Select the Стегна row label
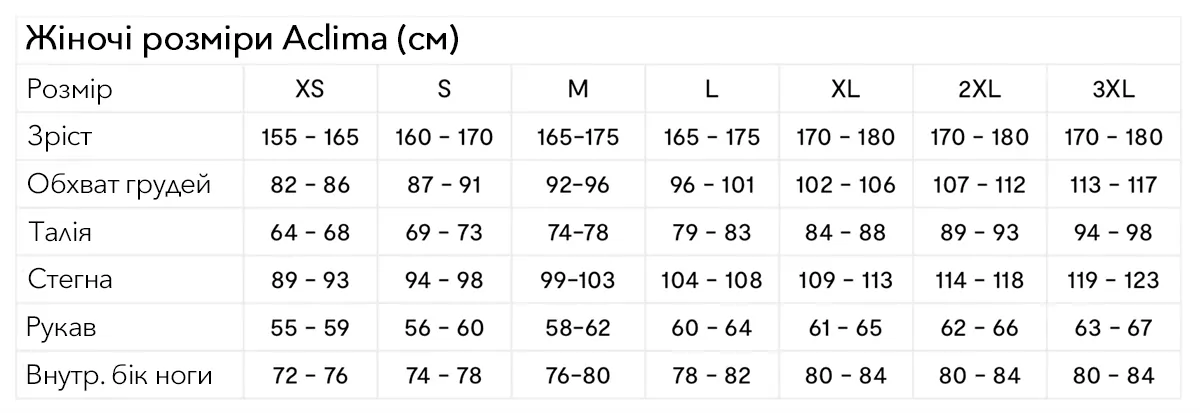This screenshot has width=1200, height=413. pos(69,281)
